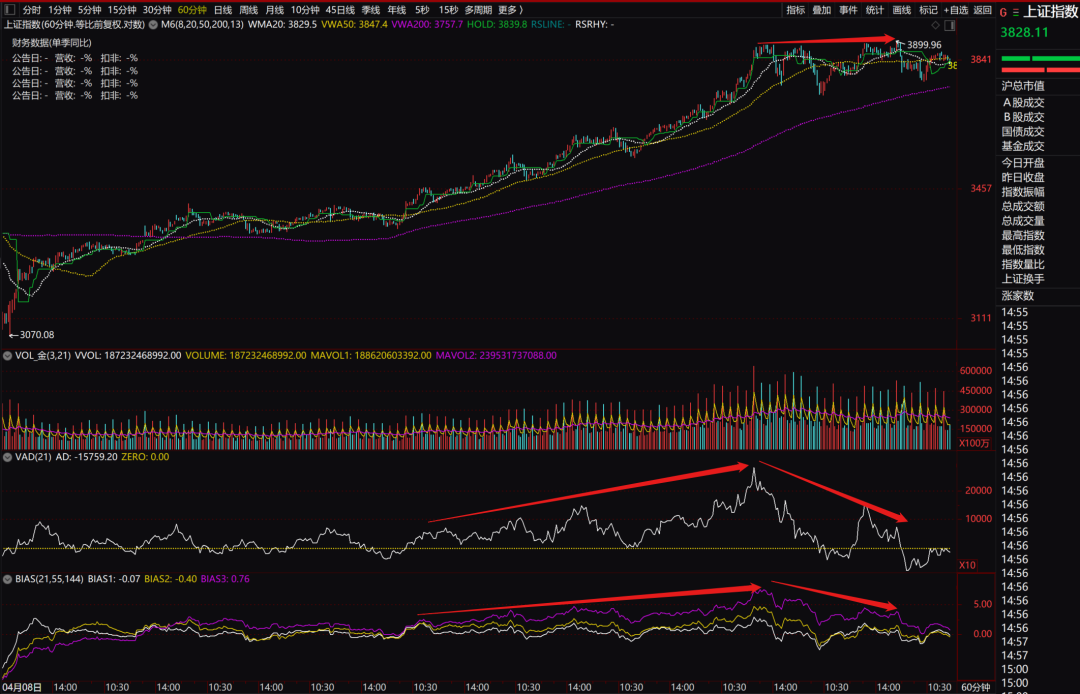
Task: Click the 04月08日 date on time axis
Action: coord(24,687)
